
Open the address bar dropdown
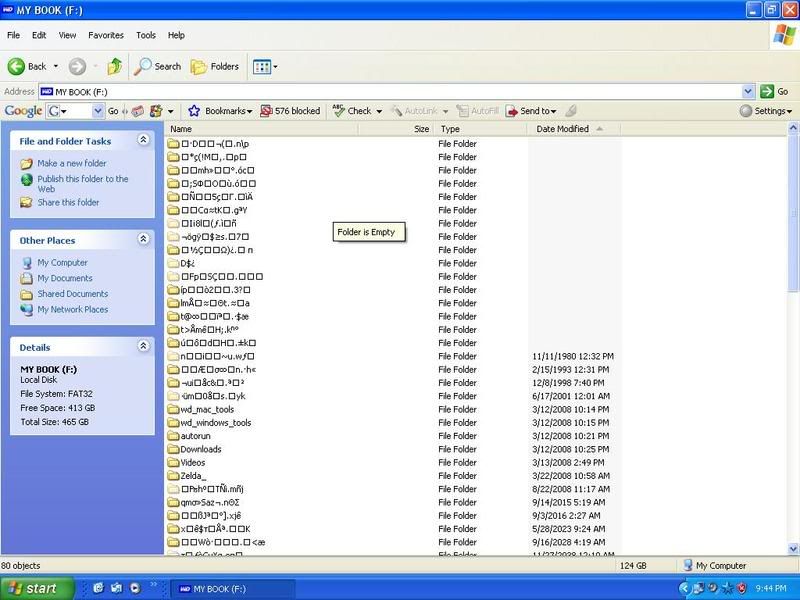[x=747, y=91]
